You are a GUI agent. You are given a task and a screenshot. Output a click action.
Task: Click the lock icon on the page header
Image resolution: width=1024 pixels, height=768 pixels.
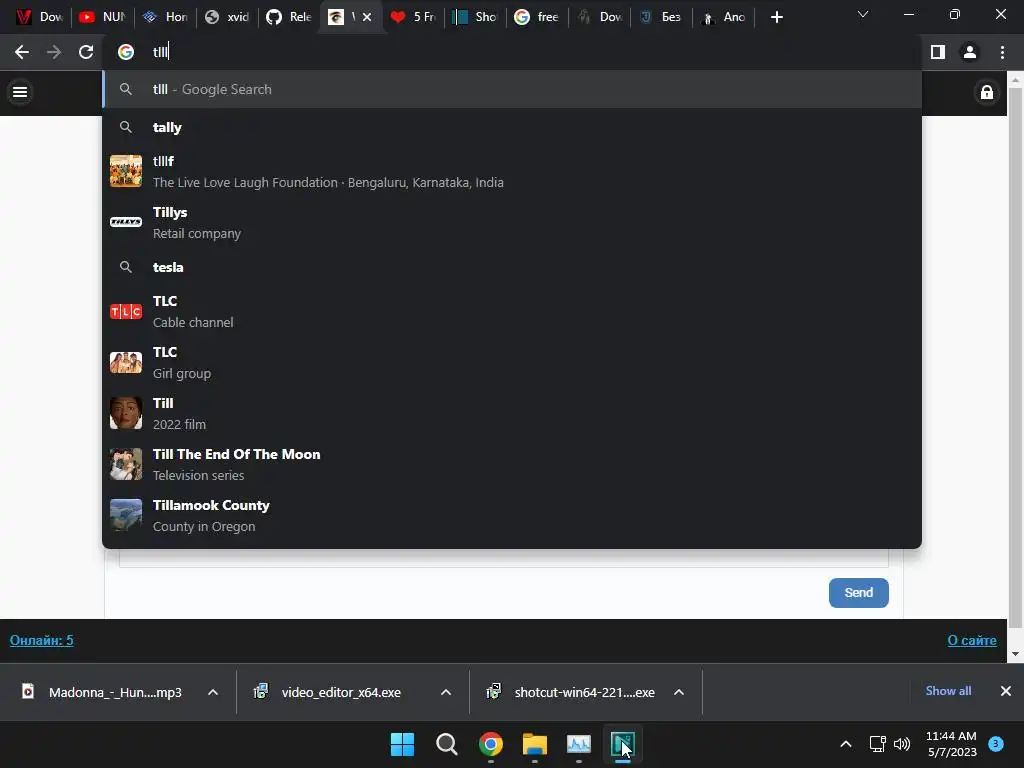click(987, 92)
